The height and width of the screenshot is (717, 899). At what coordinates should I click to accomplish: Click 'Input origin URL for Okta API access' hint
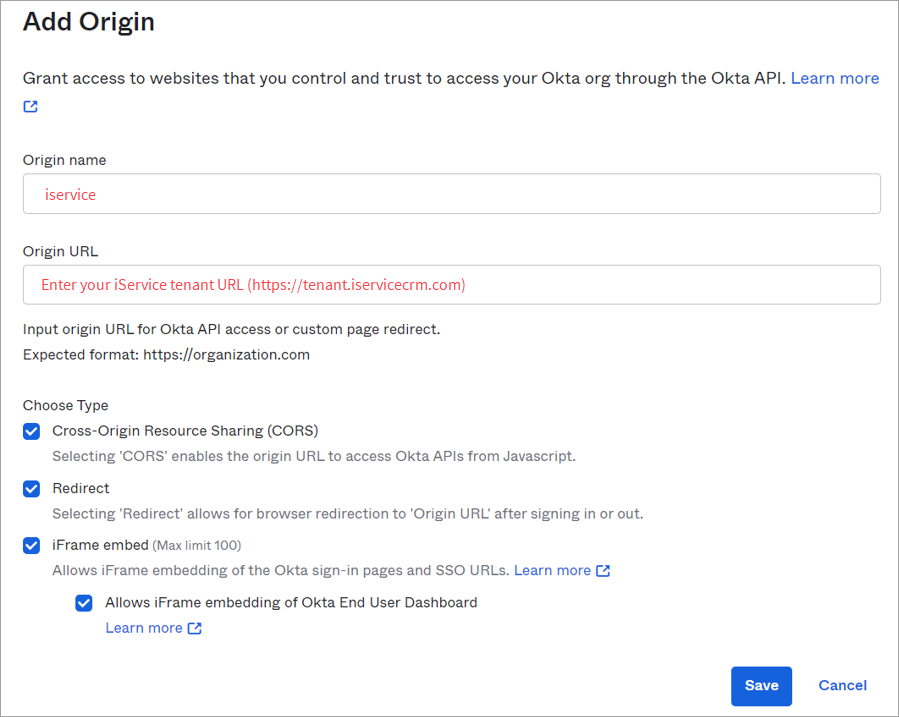pyautogui.click(x=232, y=330)
